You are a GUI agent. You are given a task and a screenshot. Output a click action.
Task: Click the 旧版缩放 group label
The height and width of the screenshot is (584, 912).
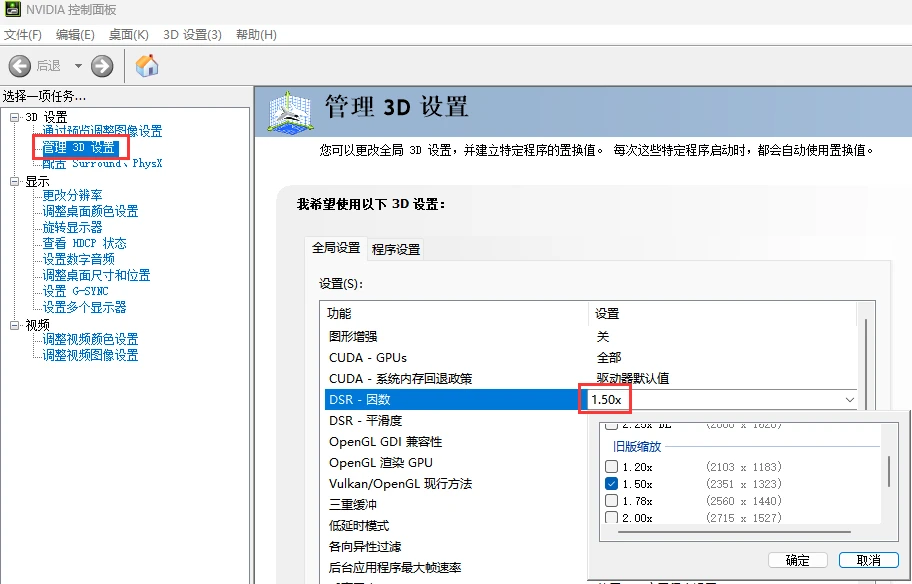(637, 447)
